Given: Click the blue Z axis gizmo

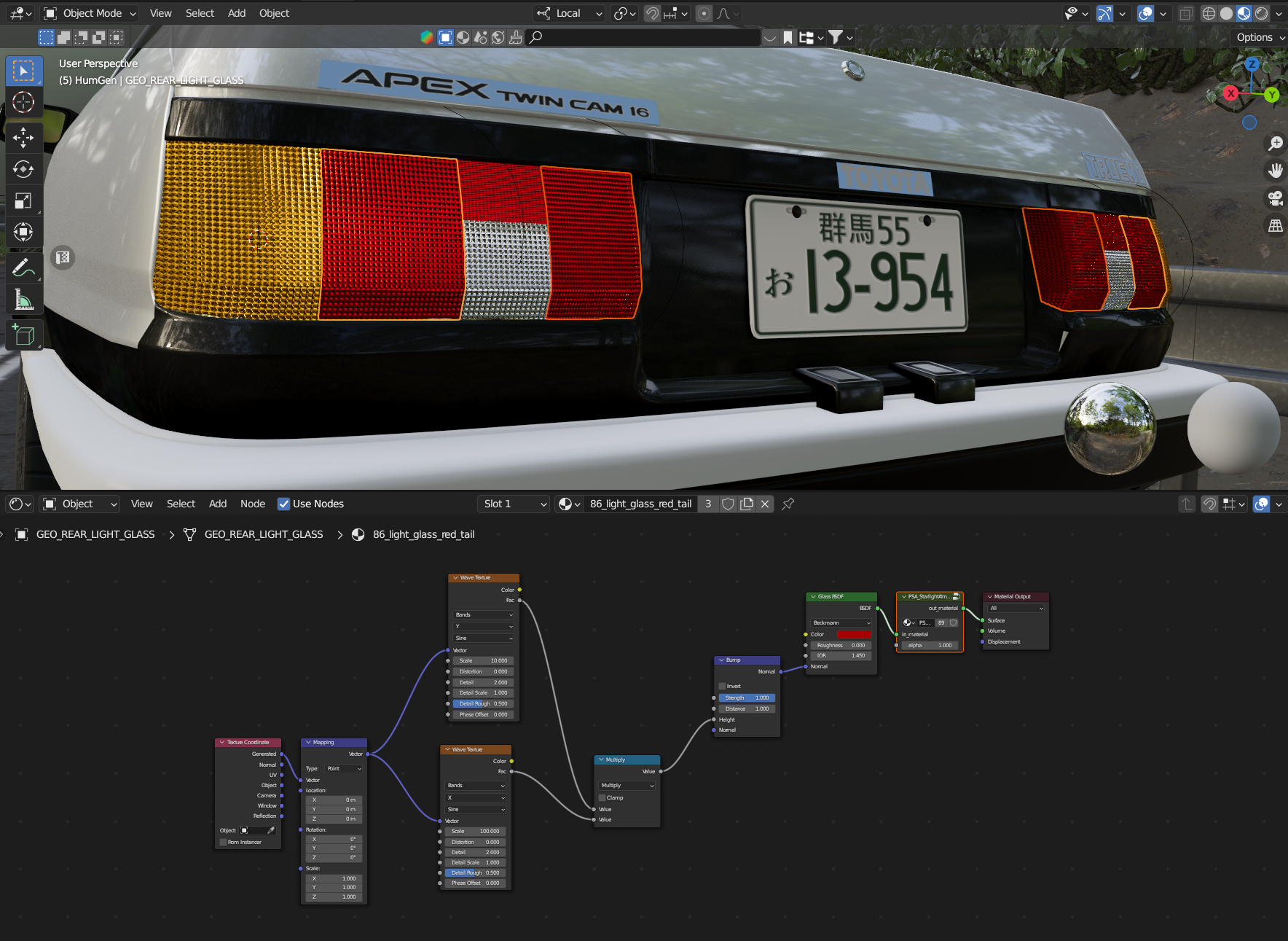Looking at the screenshot, I should [1252, 64].
